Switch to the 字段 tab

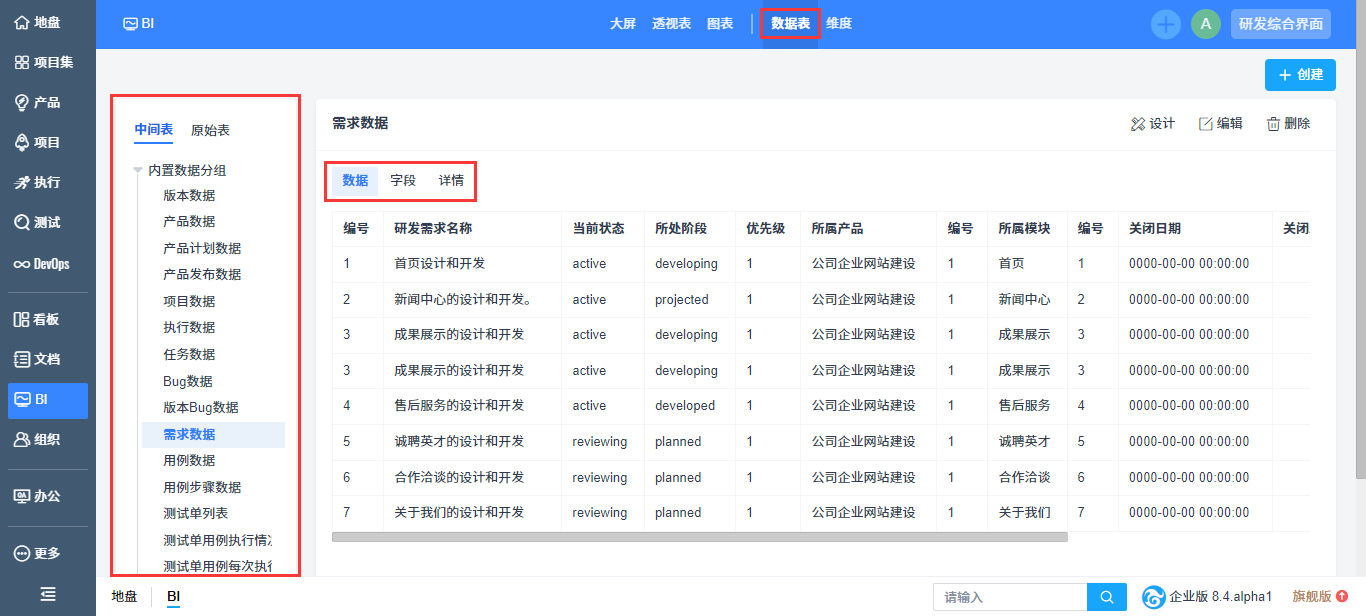(x=403, y=181)
